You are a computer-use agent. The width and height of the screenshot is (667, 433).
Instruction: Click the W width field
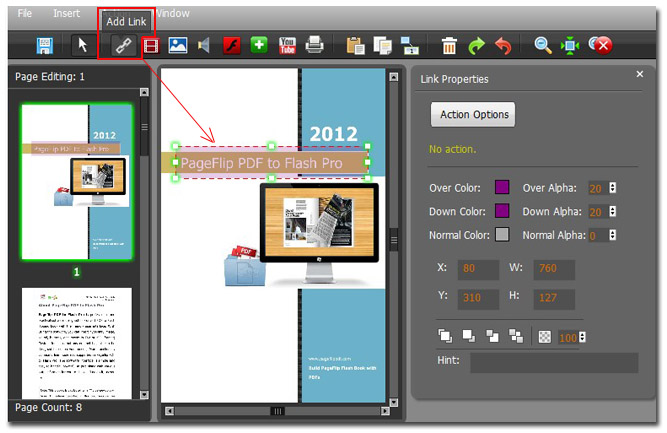pyautogui.click(x=554, y=269)
